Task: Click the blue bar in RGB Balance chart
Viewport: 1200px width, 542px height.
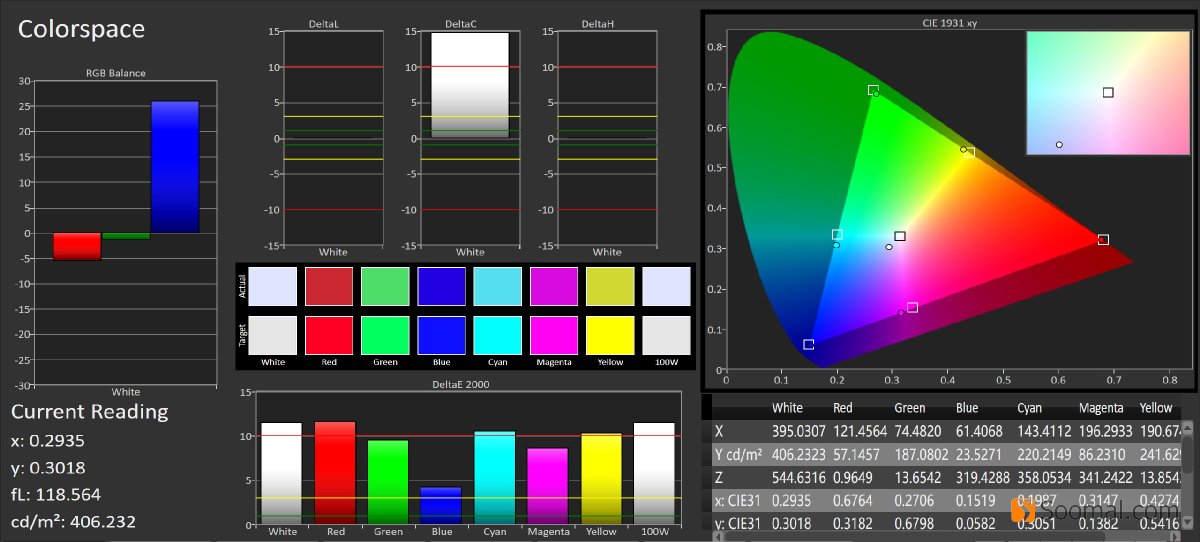Action: [x=175, y=167]
